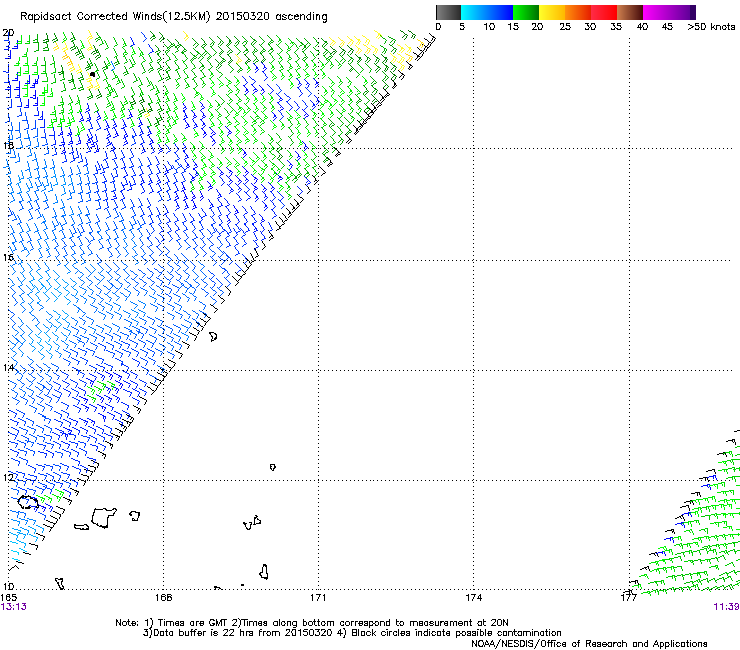The image size is (740, 650).
Task: Click the latitude axis label '12'
Action: coord(8,478)
